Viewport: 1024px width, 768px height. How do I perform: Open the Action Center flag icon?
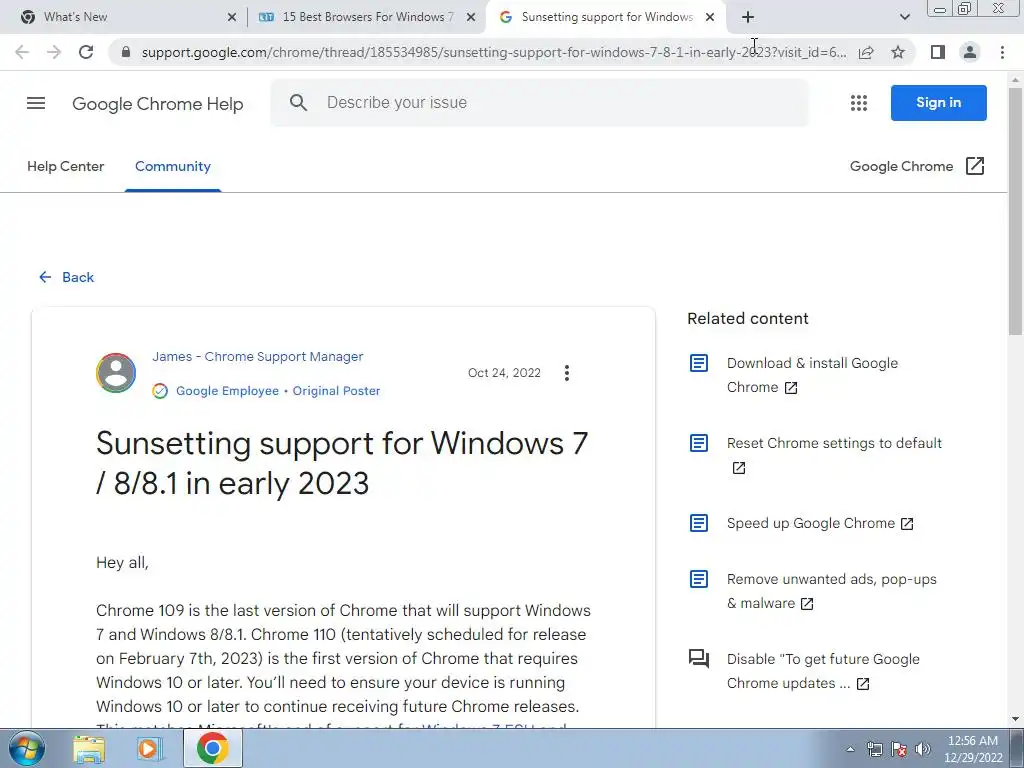(899, 749)
